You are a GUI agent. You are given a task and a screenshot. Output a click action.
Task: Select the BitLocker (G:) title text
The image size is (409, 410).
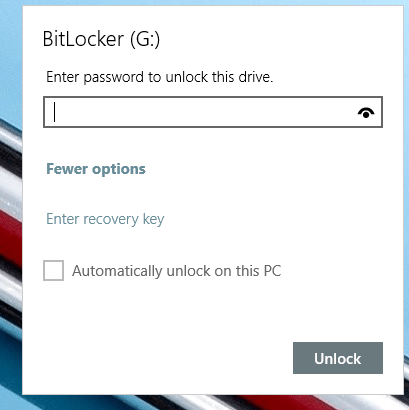tap(101, 39)
